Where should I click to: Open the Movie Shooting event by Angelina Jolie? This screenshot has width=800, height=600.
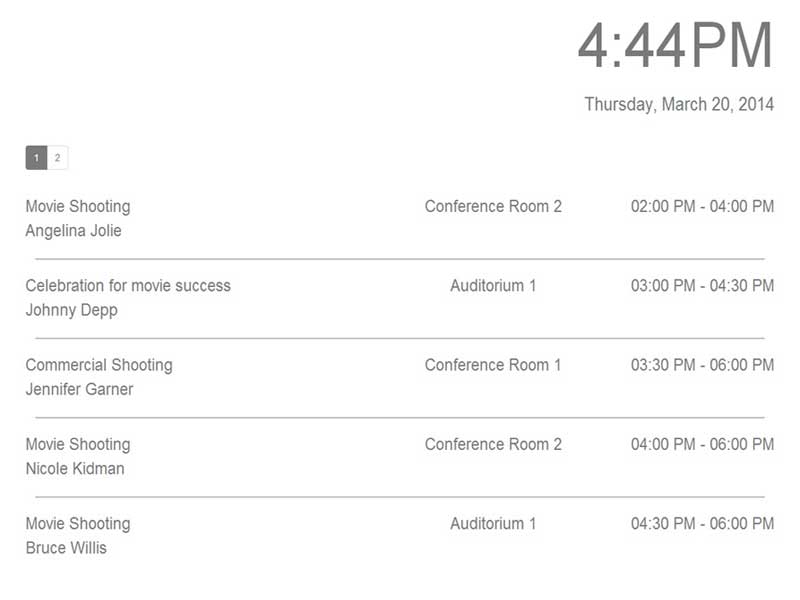(78, 206)
